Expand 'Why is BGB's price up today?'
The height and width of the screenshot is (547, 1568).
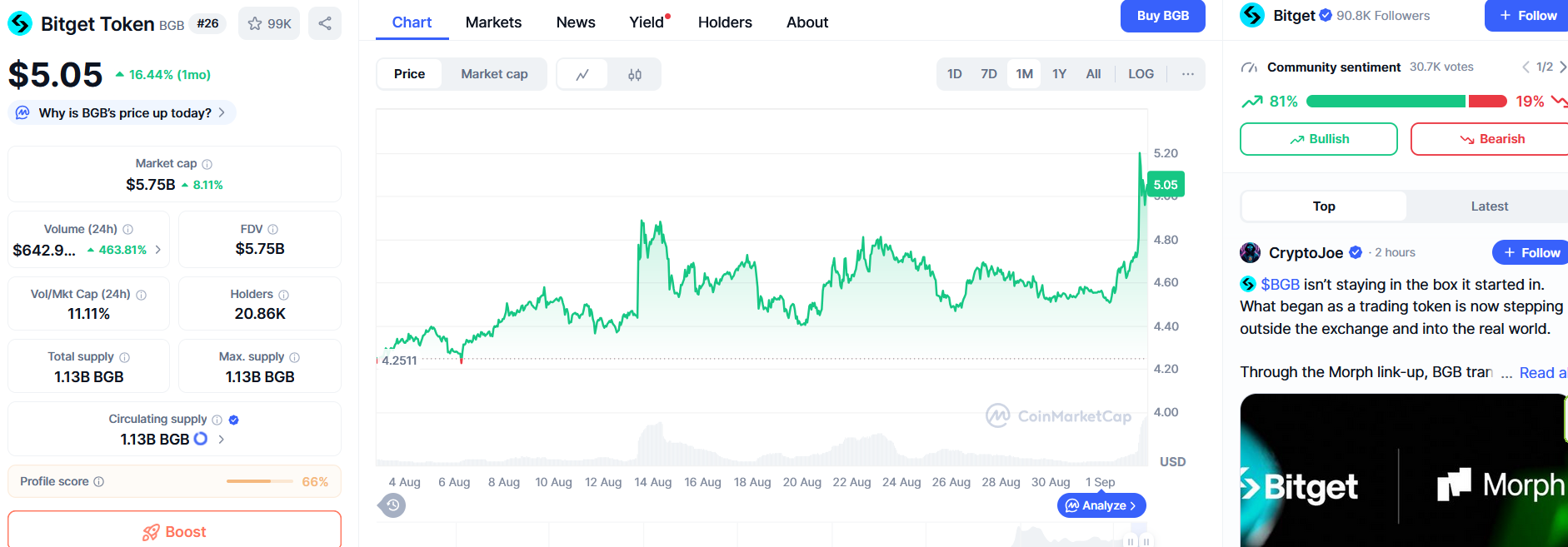122,112
